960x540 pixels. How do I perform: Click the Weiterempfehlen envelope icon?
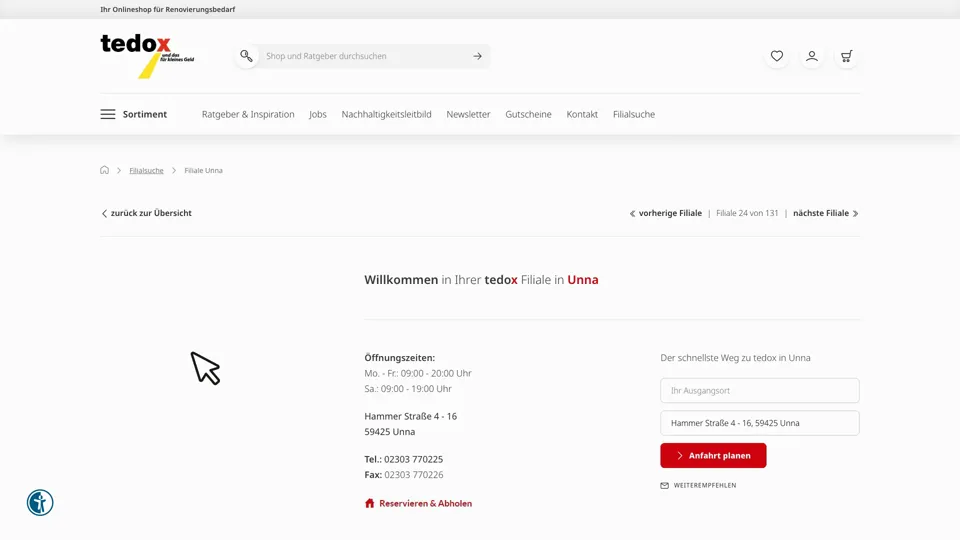coord(664,486)
